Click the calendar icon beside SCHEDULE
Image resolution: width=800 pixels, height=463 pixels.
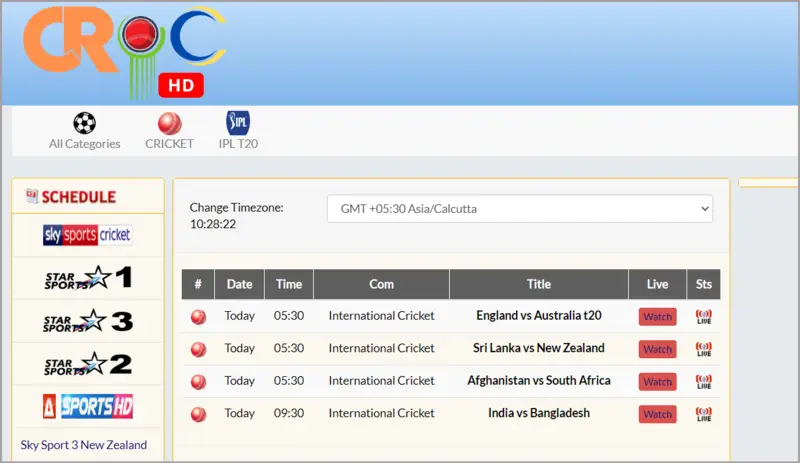tap(32, 196)
